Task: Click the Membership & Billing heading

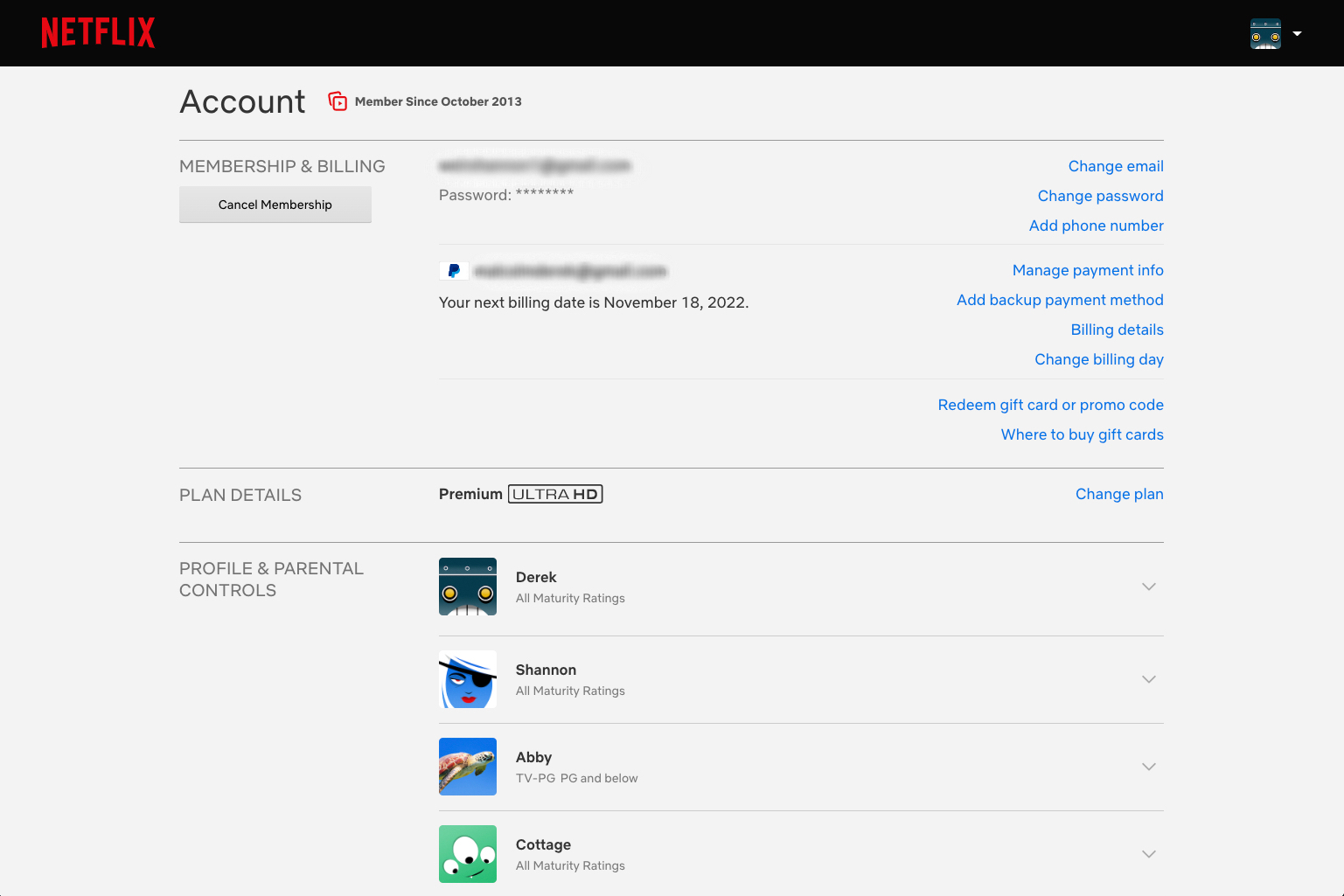Action: tap(282, 166)
